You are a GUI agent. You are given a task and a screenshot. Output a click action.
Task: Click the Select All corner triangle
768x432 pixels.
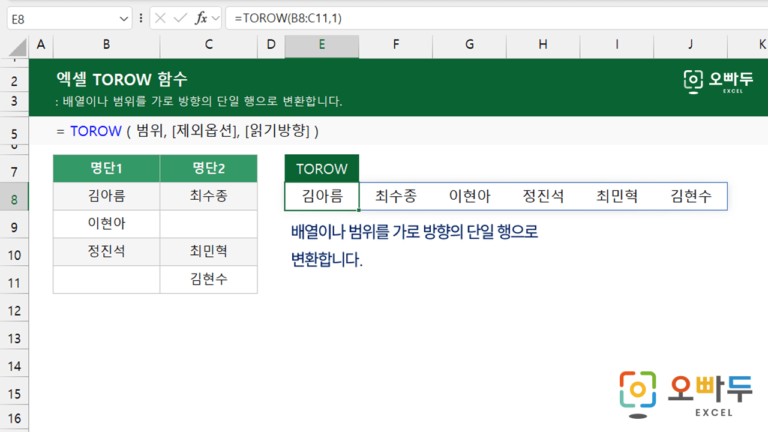[x=18, y=48]
